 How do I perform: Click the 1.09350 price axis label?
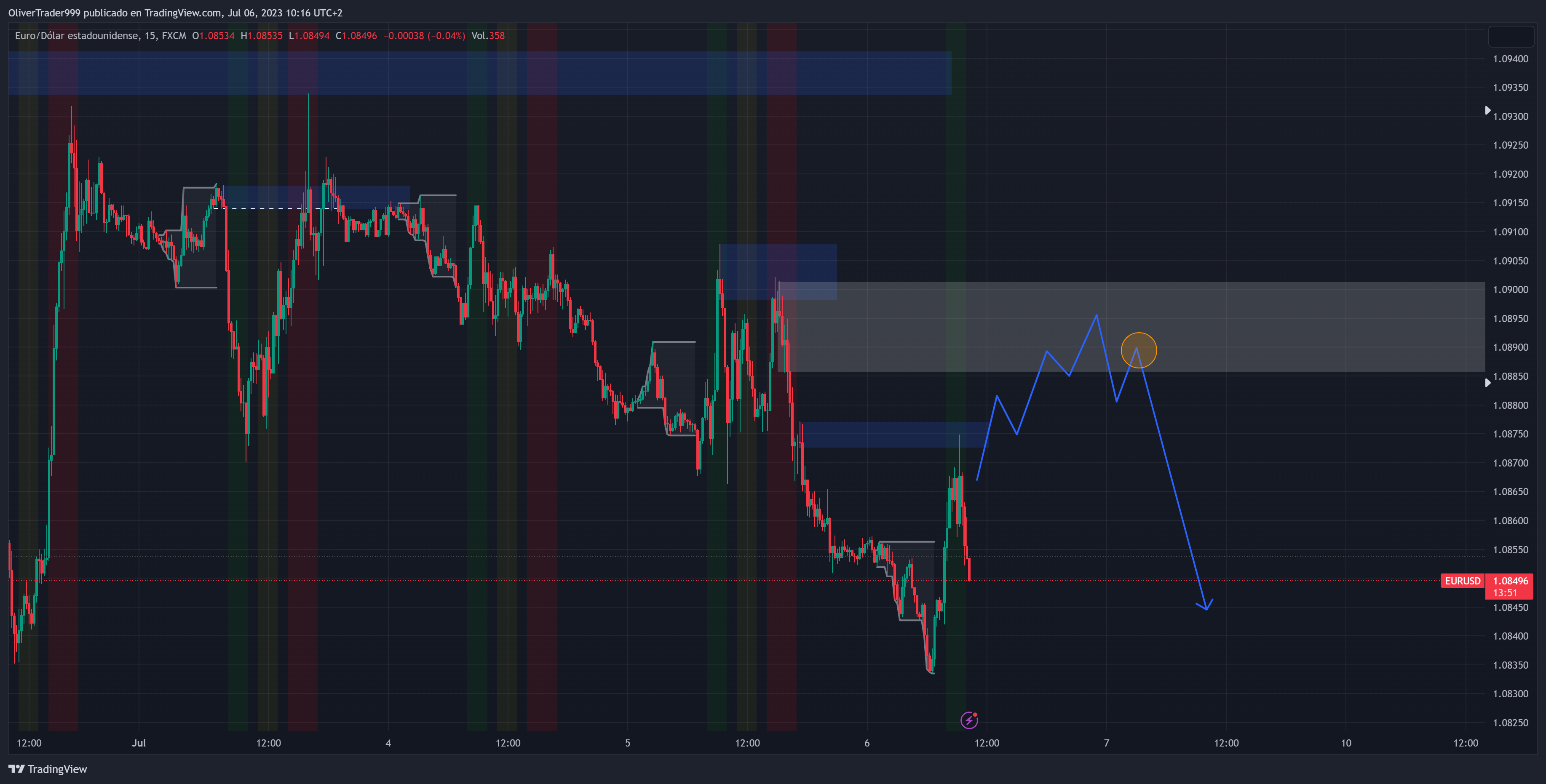[1510, 88]
